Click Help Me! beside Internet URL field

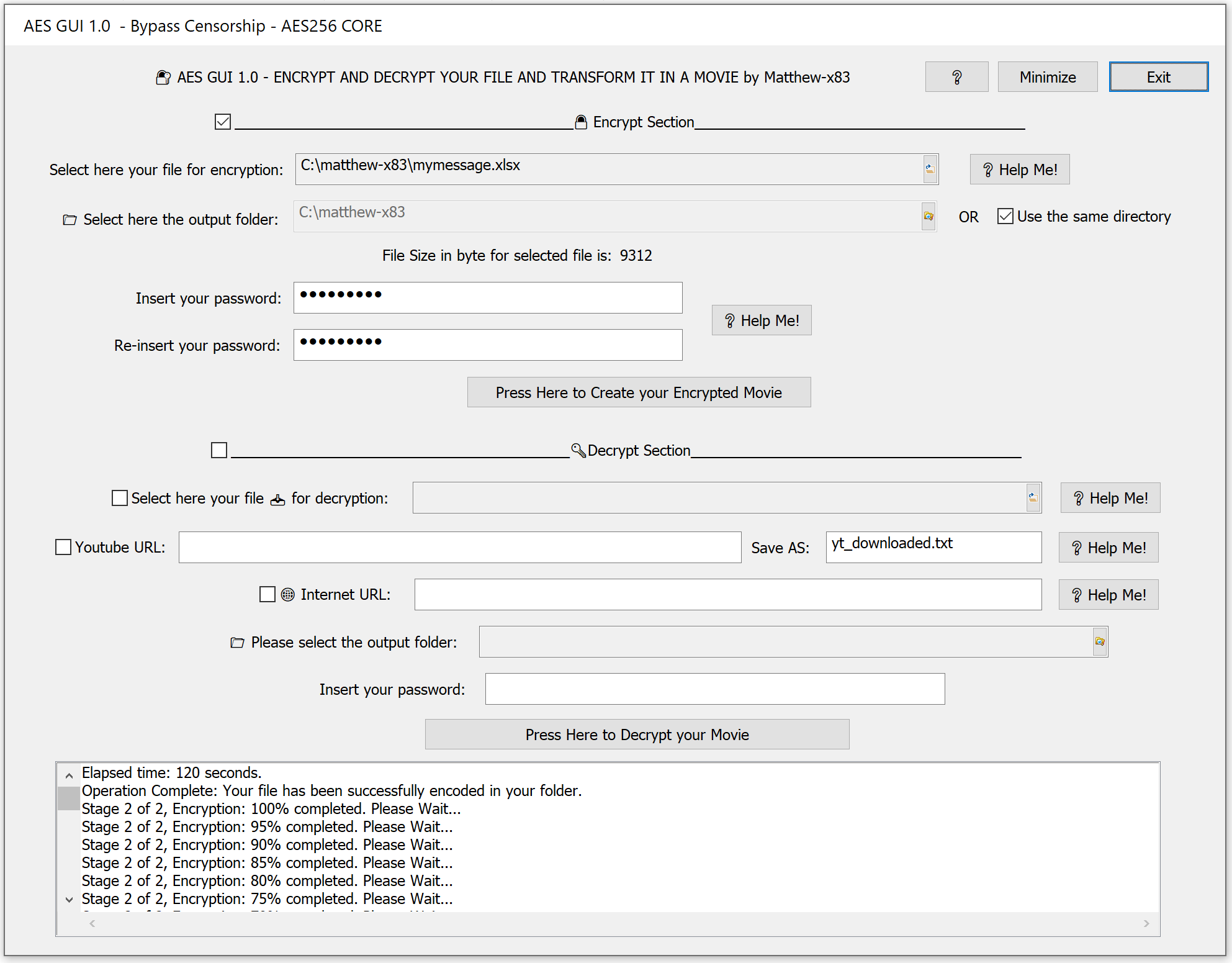pyautogui.click(x=1108, y=595)
